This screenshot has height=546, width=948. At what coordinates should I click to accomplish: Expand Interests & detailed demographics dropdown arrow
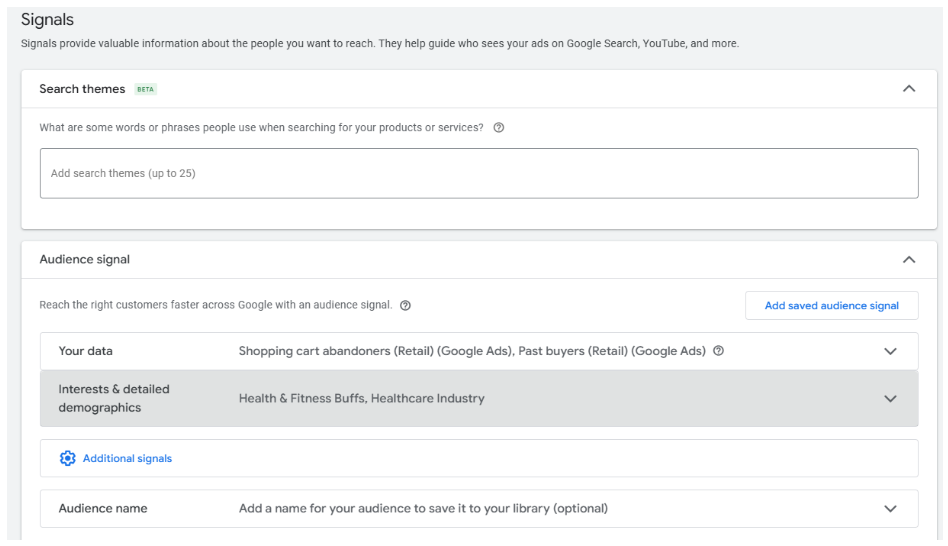click(x=890, y=399)
